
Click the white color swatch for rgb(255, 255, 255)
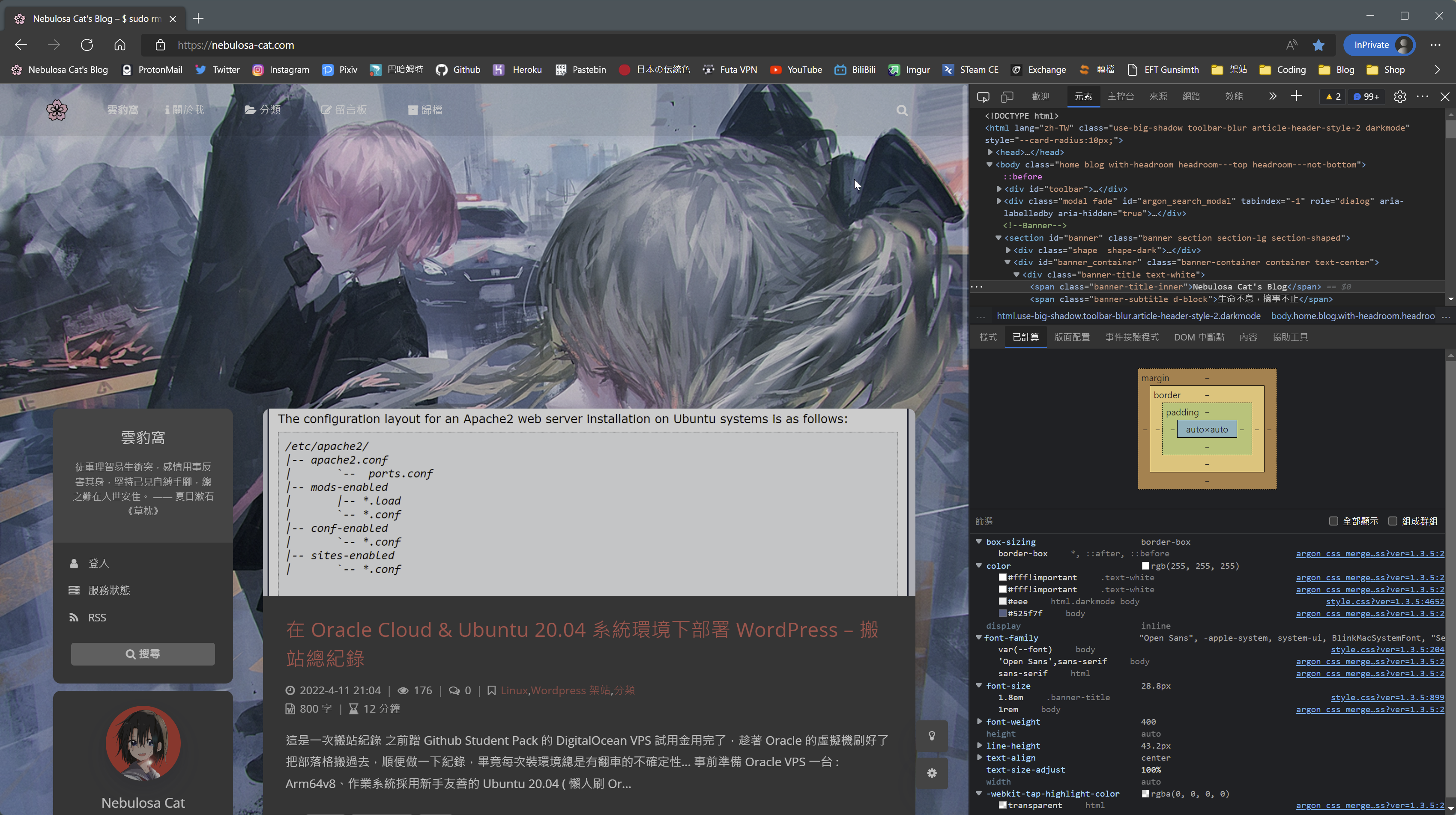(1146, 566)
